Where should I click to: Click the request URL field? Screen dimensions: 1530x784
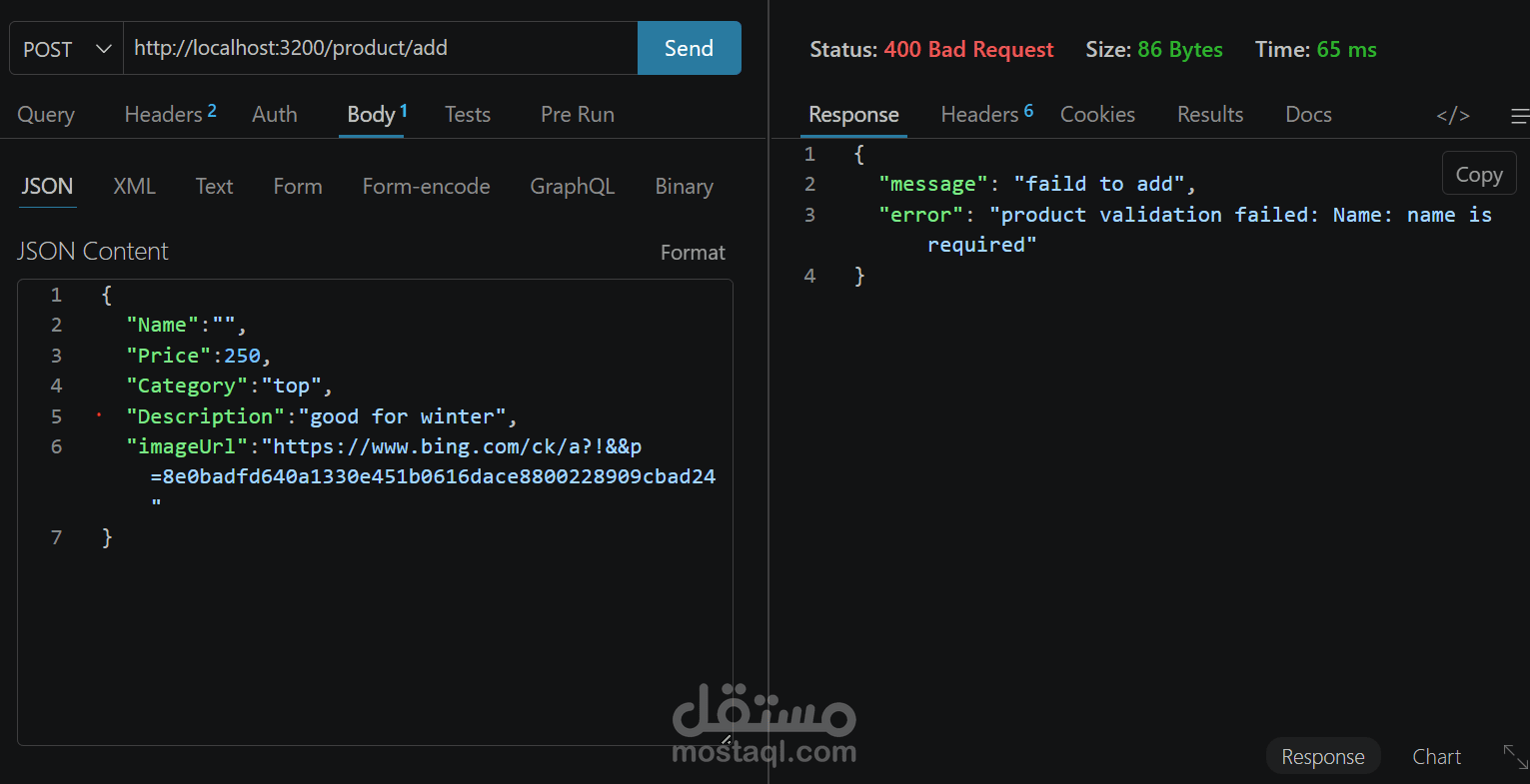pyautogui.click(x=380, y=49)
